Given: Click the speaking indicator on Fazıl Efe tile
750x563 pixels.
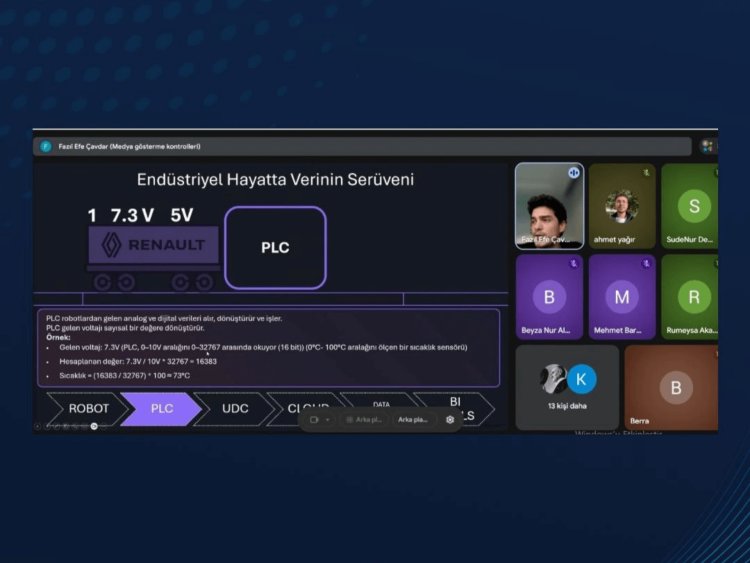Looking at the screenshot, I should click(x=574, y=173).
